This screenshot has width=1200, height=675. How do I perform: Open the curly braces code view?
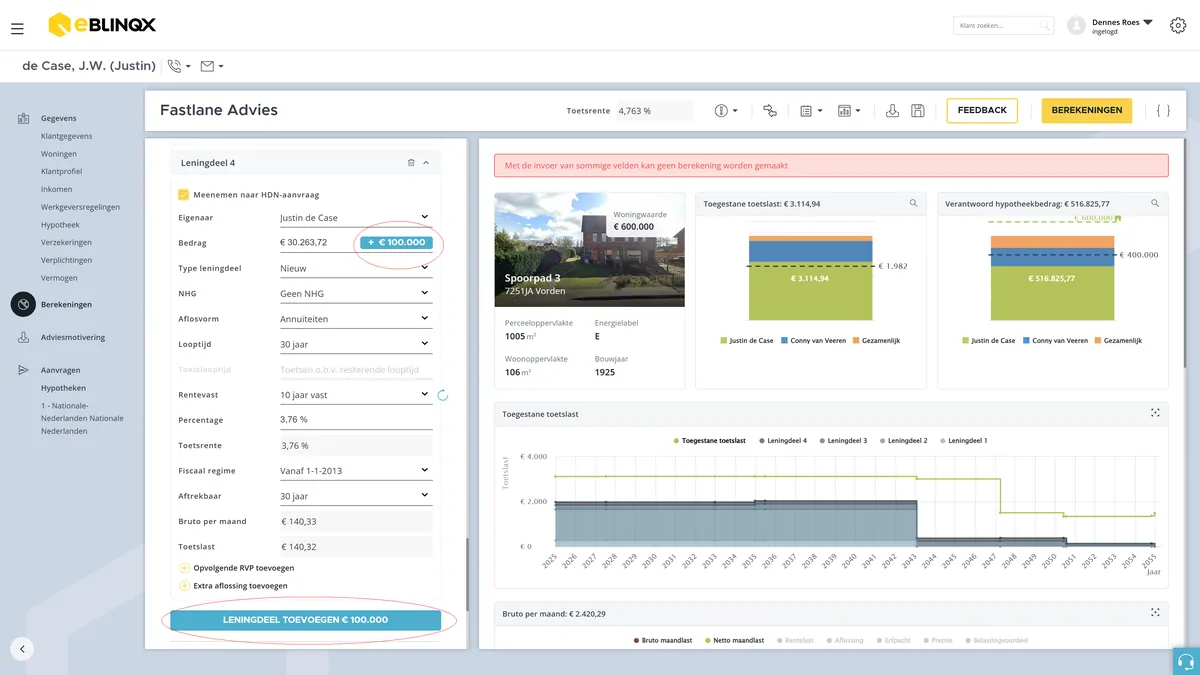[x=1163, y=110]
